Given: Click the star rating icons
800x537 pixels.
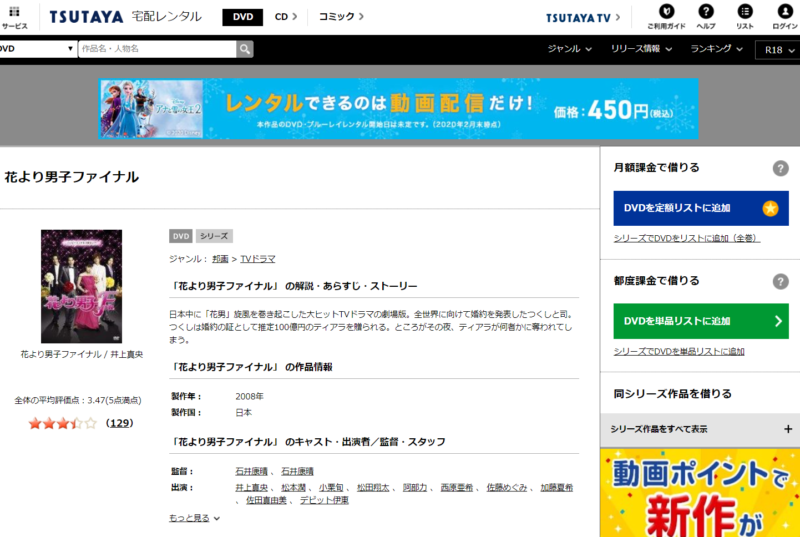Looking at the screenshot, I should click(x=62, y=423).
